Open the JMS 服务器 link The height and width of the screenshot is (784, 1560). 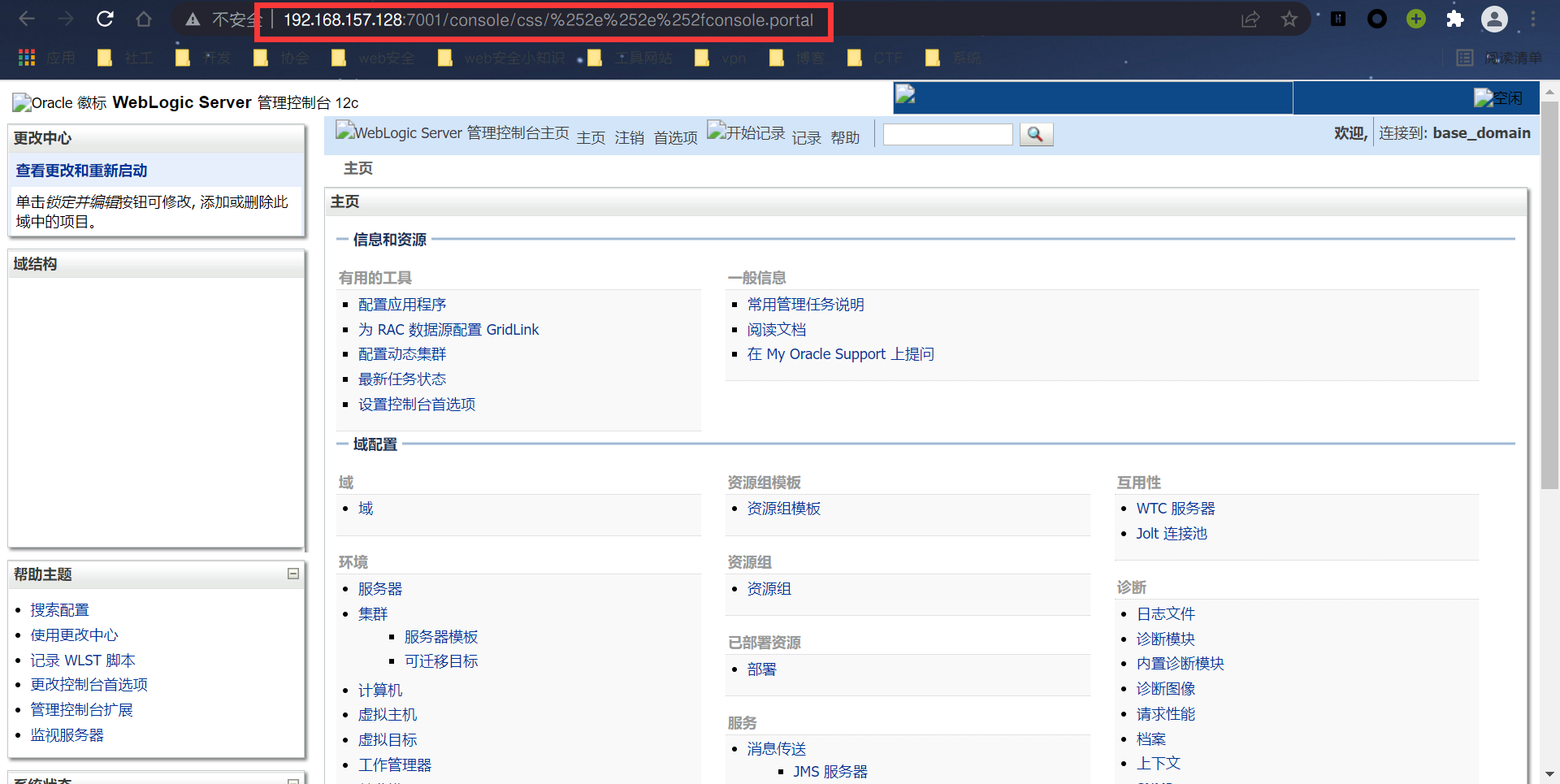coord(830,772)
